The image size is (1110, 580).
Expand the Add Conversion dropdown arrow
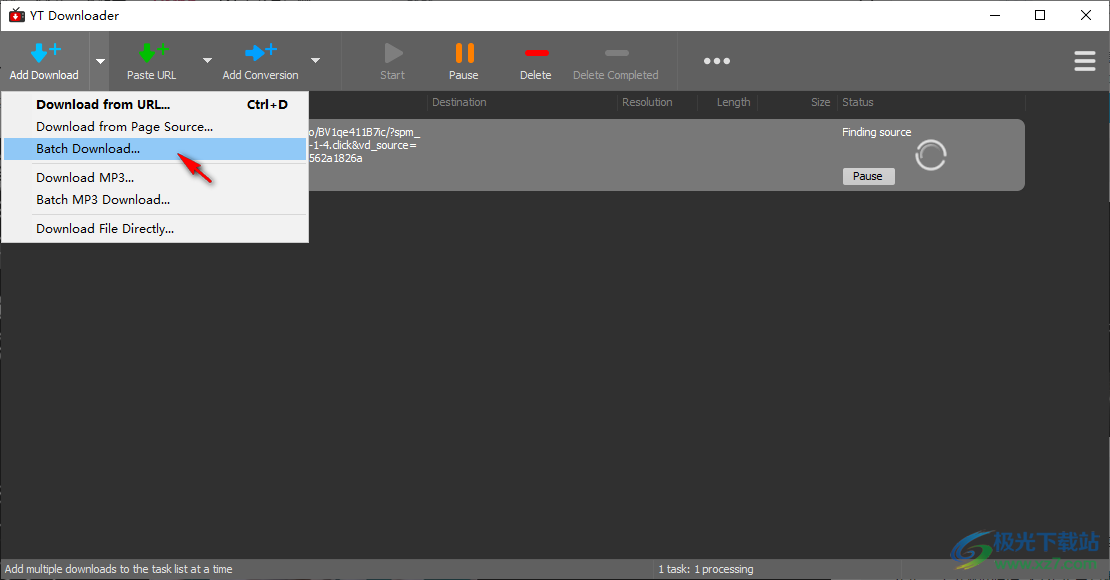point(315,61)
